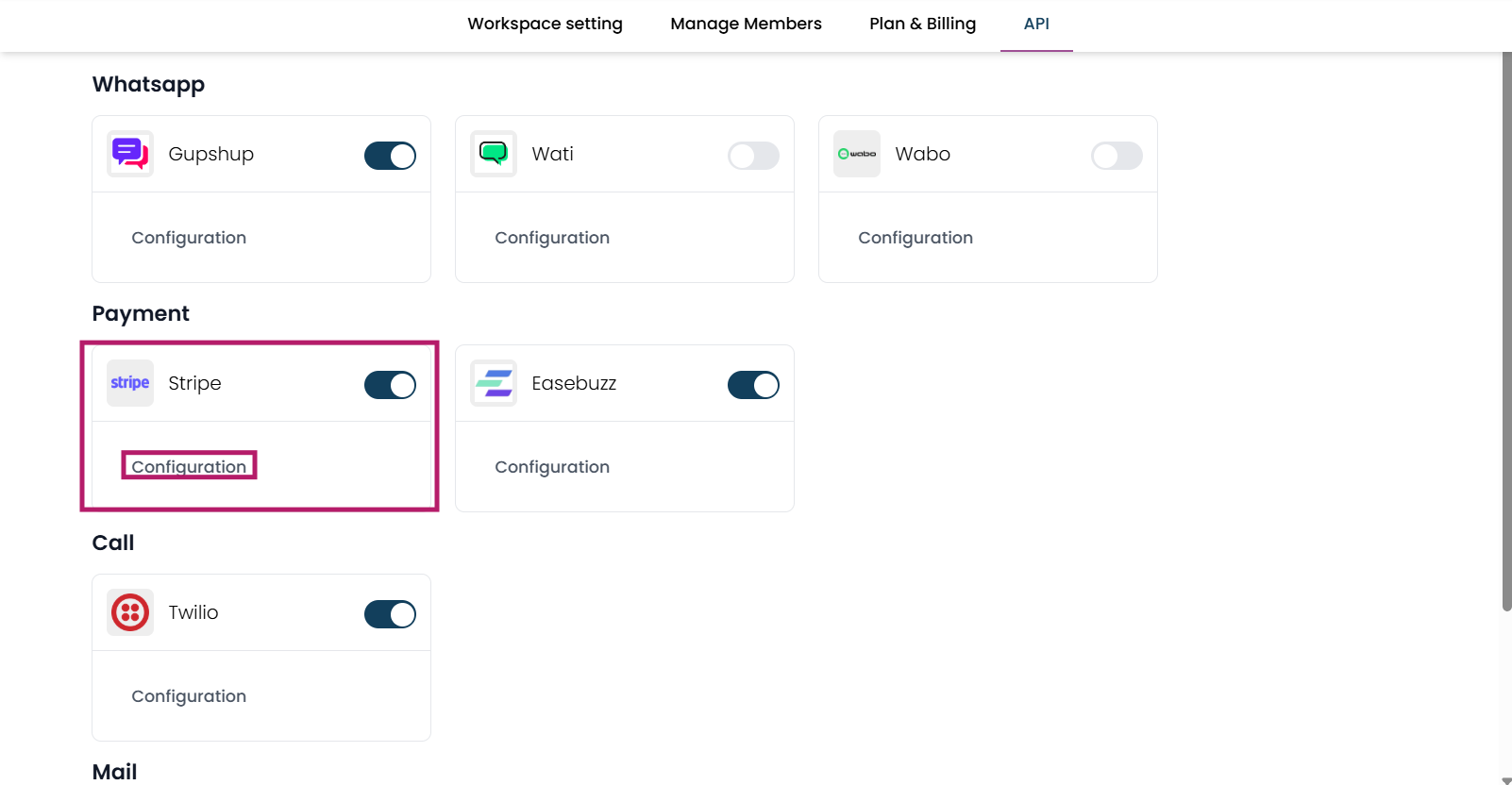Open Easebuzz Configuration link
This screenshot has height=785, width=1512.
(552, 467)
